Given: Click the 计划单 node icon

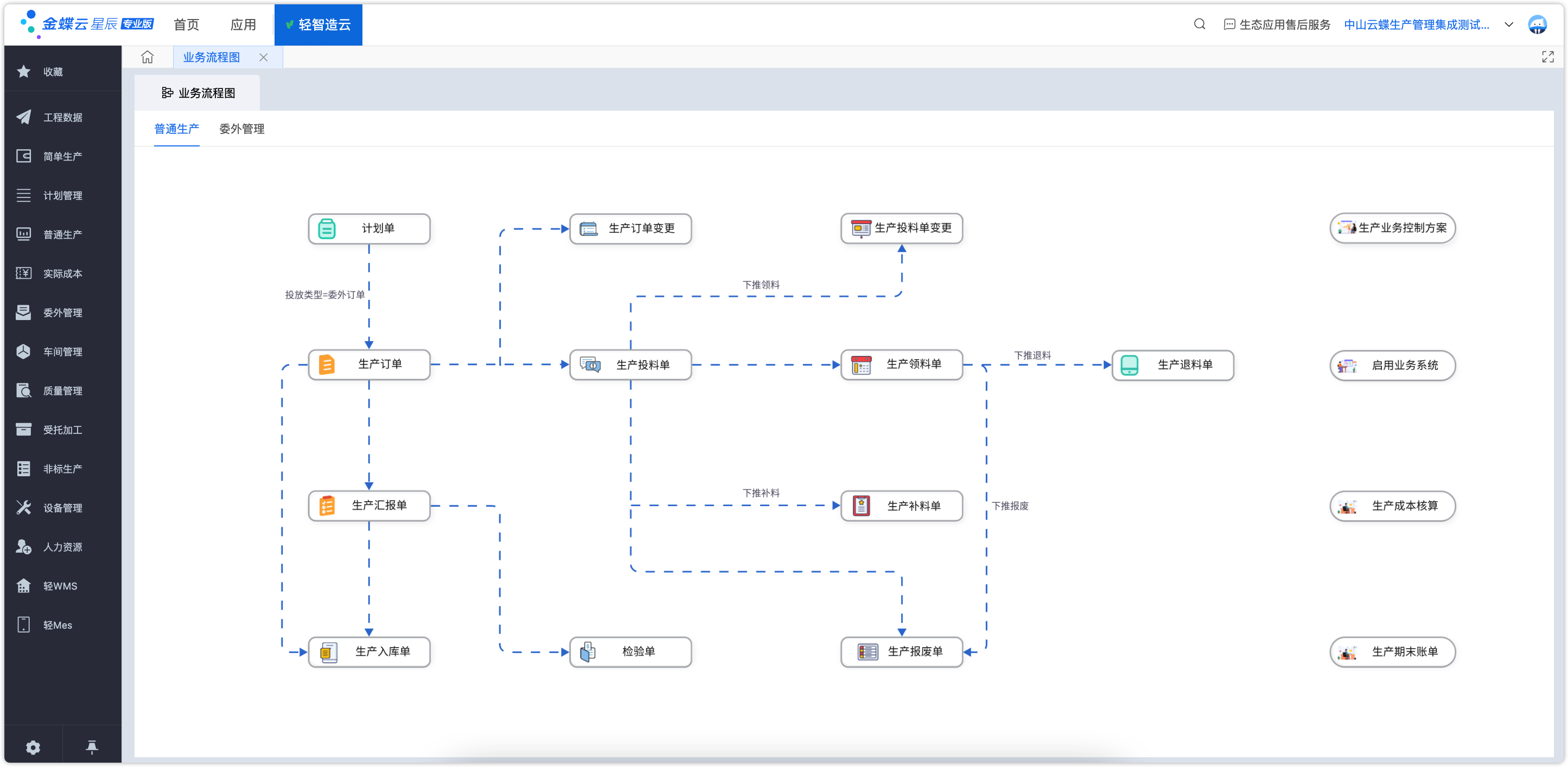Looking at the screenshot, I should 327,228.
